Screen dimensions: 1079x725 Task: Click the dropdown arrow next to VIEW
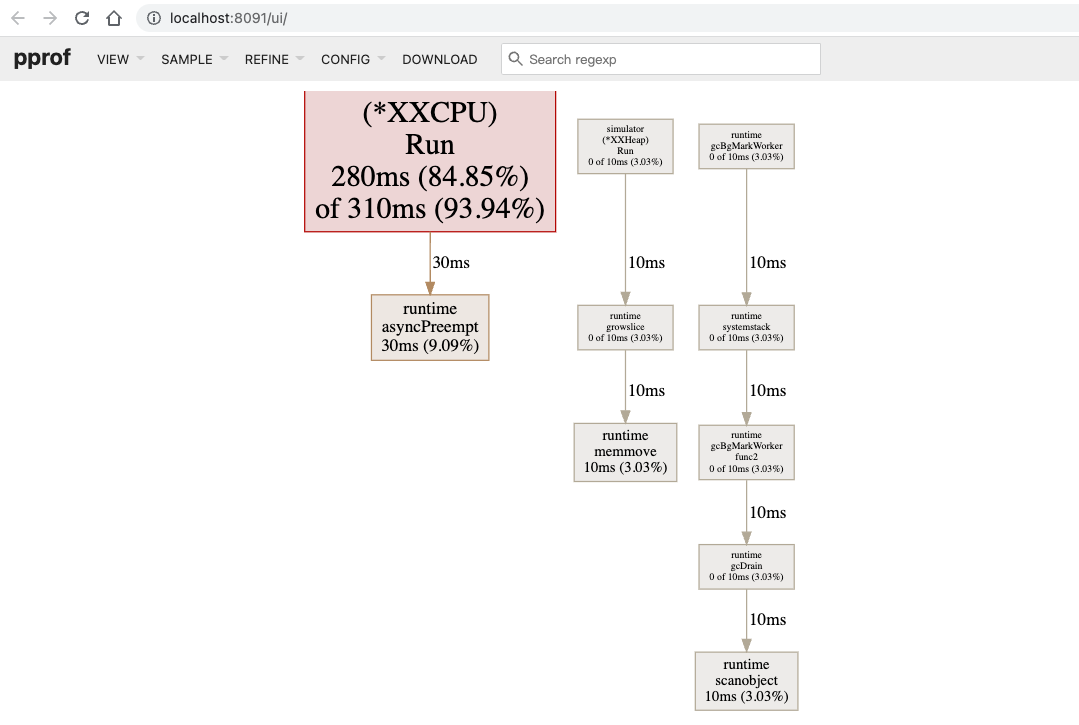(x=140, y=59)
